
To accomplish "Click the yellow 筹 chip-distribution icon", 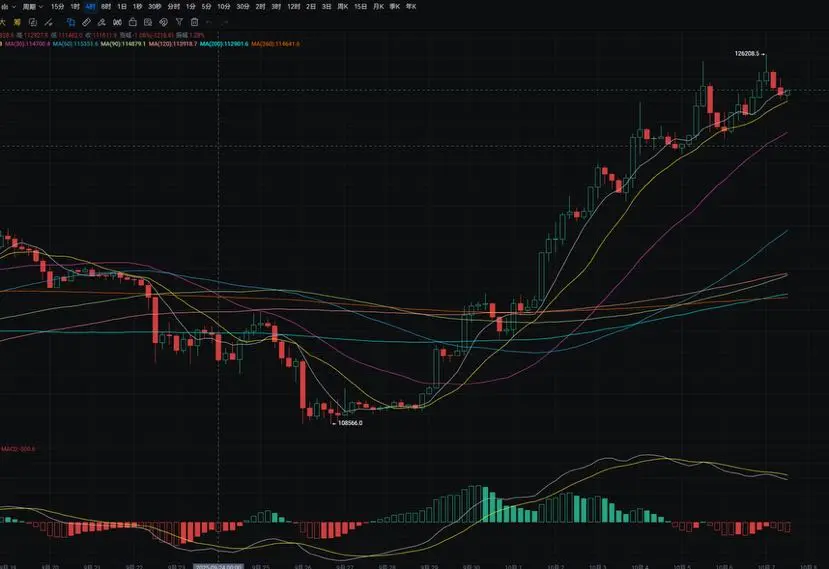I will tap(17, 22).
